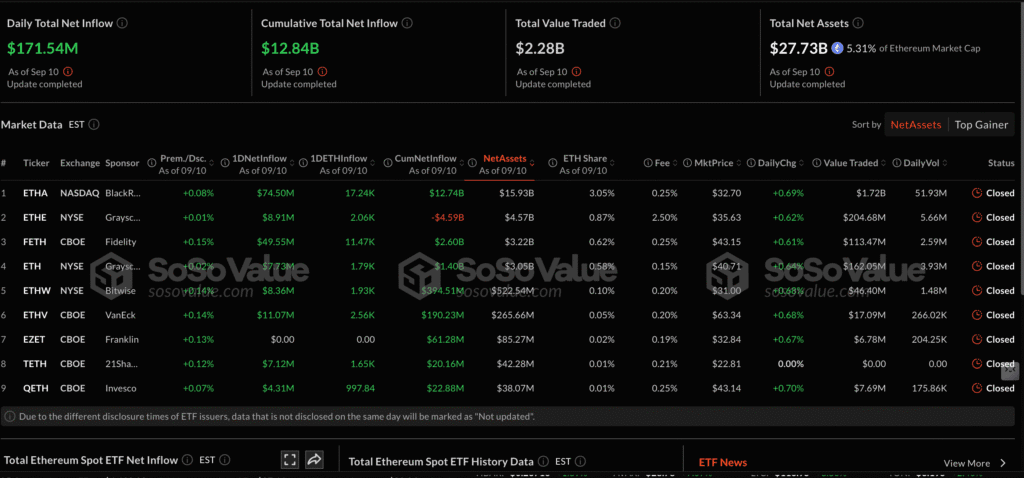Sort by DailyChg column header
Screen dimensions: 1024x478
coord(776,163)
